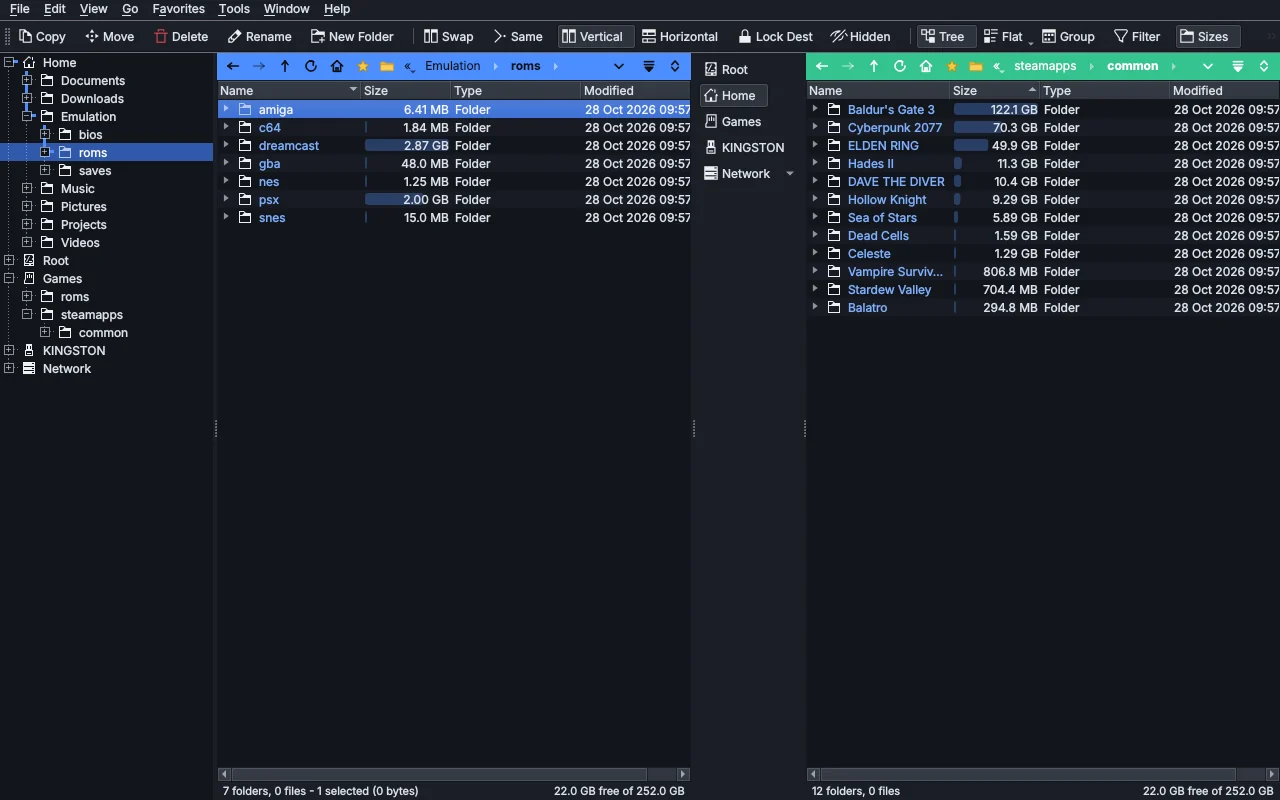Viewport: 1280px width, 800px height.
Task: Toggle Hidden files display
Action: click(x=860, y=37)
